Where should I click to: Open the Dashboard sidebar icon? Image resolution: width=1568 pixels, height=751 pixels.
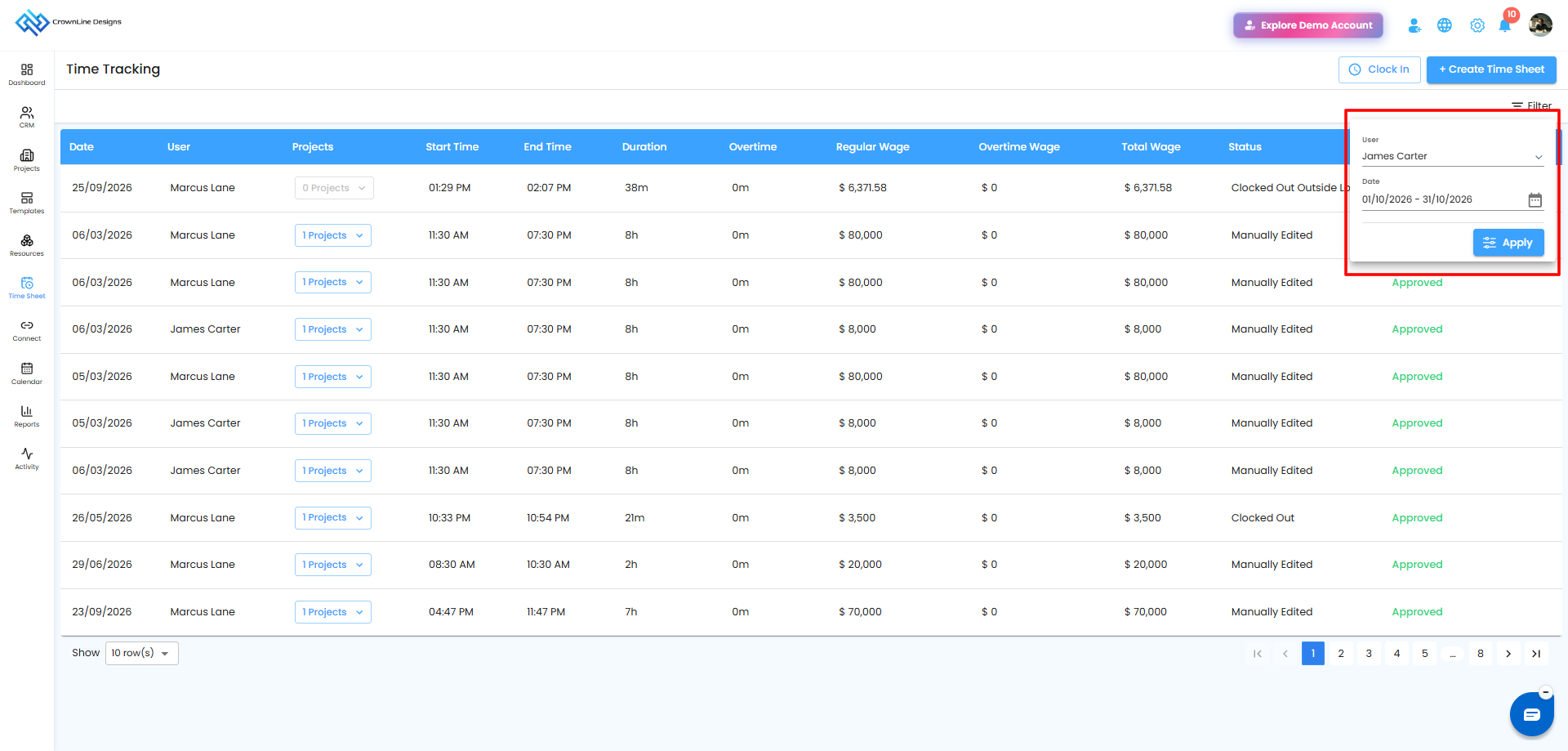[x=27, y=74]
